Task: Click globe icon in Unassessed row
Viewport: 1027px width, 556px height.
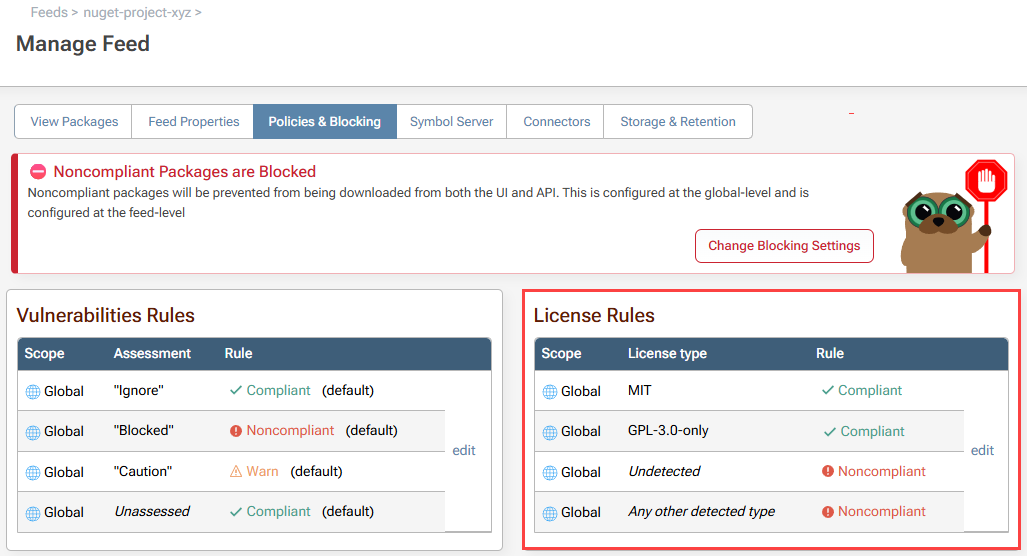Action: (x=33, y=513)
